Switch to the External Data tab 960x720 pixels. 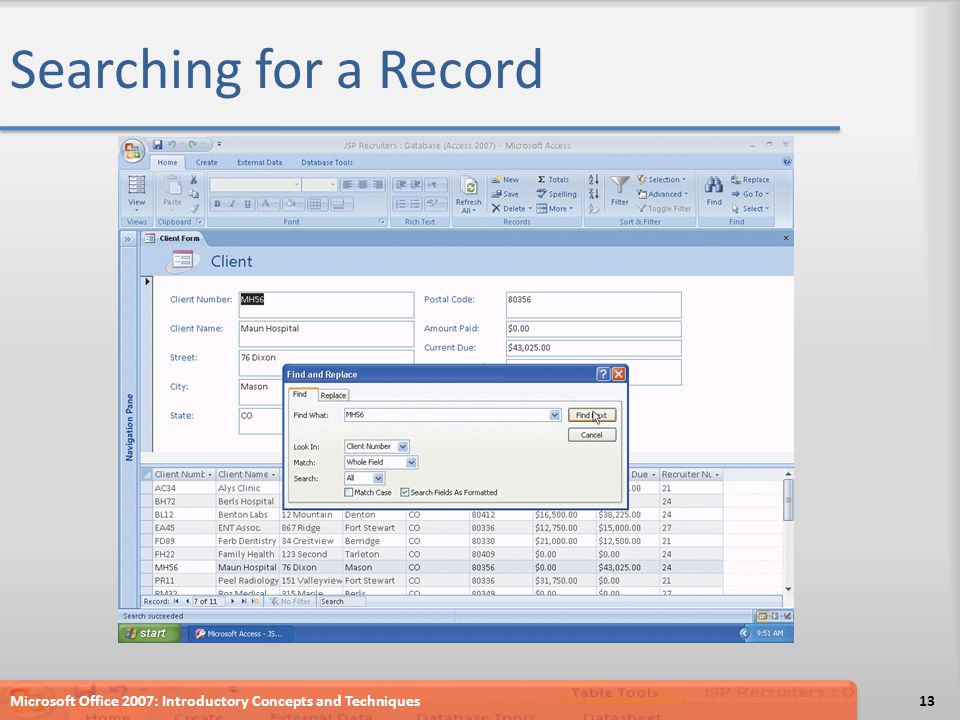click(x=260, y=162)
